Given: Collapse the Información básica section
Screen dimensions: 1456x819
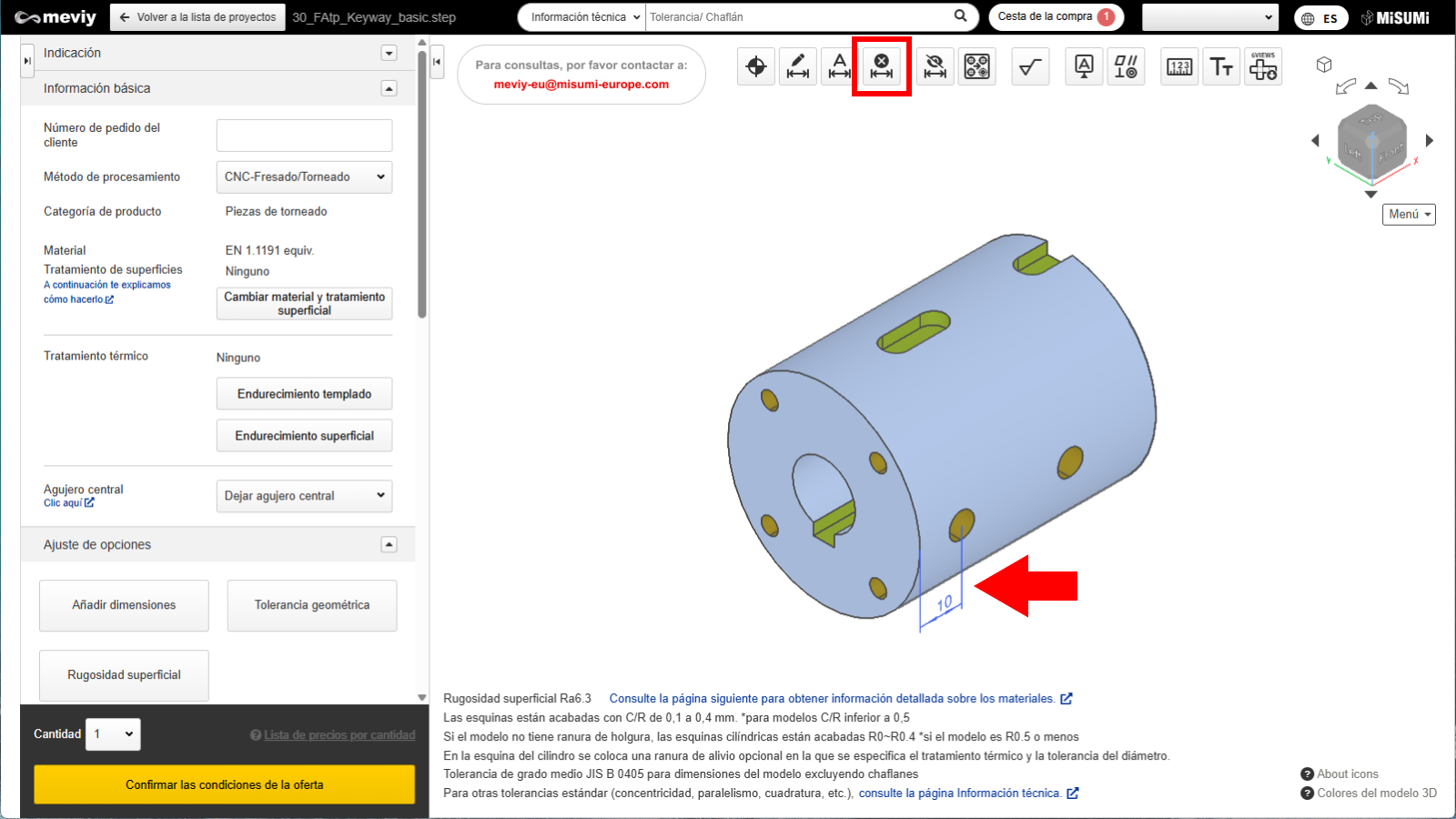Looking at the screenshot, I should [389, 88].
